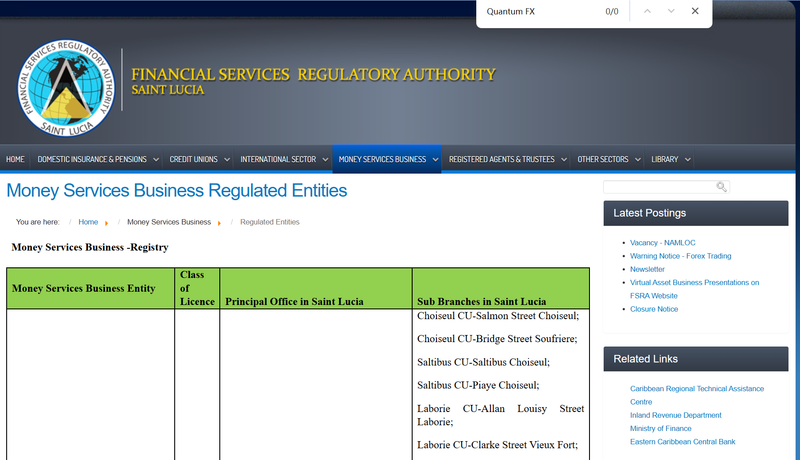Screen dimensions: 800x460
Task: Click Choiseul CU-Bridge Street Soufriere entry
Action: coord(497,339)
